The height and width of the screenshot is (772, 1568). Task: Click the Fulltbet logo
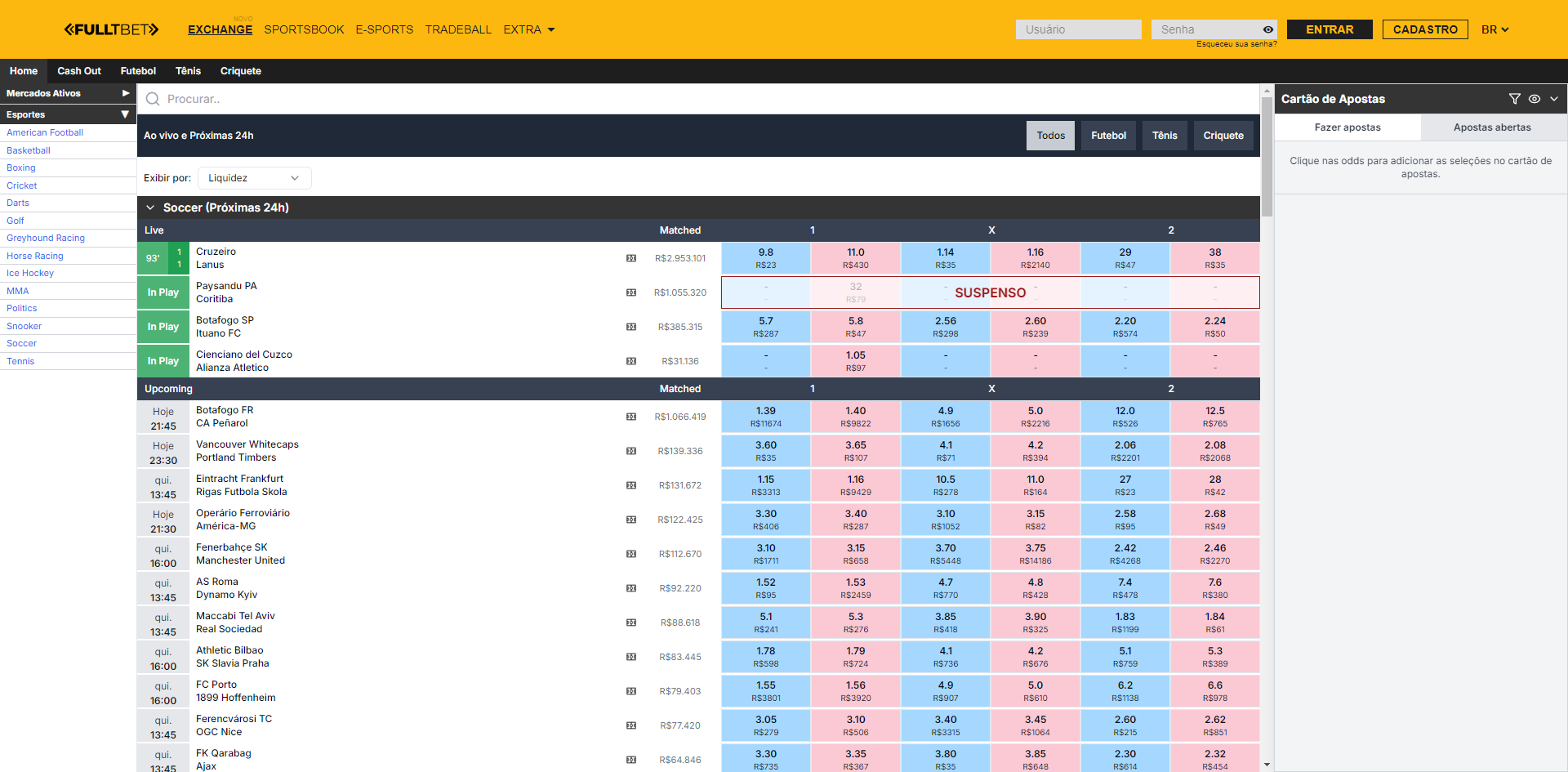[x=111, y=29]
